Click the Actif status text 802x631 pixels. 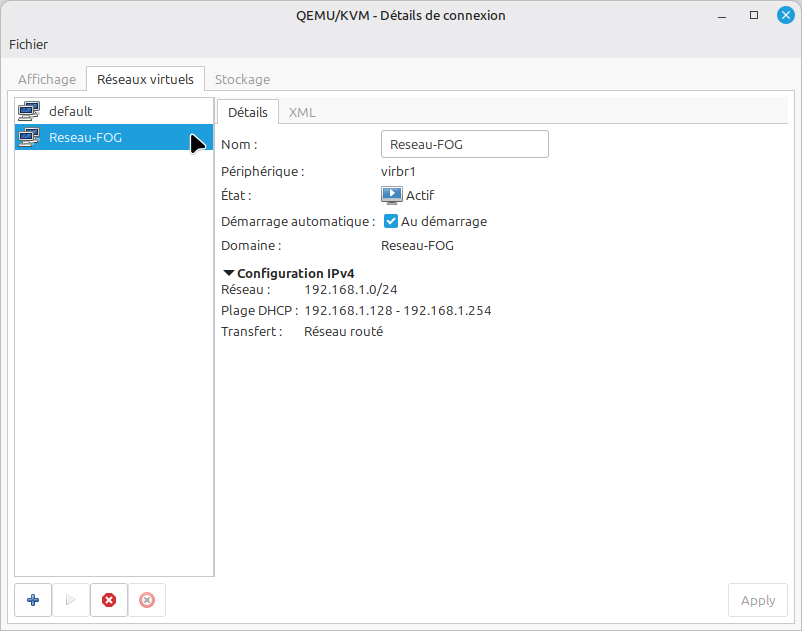point(420,195)
